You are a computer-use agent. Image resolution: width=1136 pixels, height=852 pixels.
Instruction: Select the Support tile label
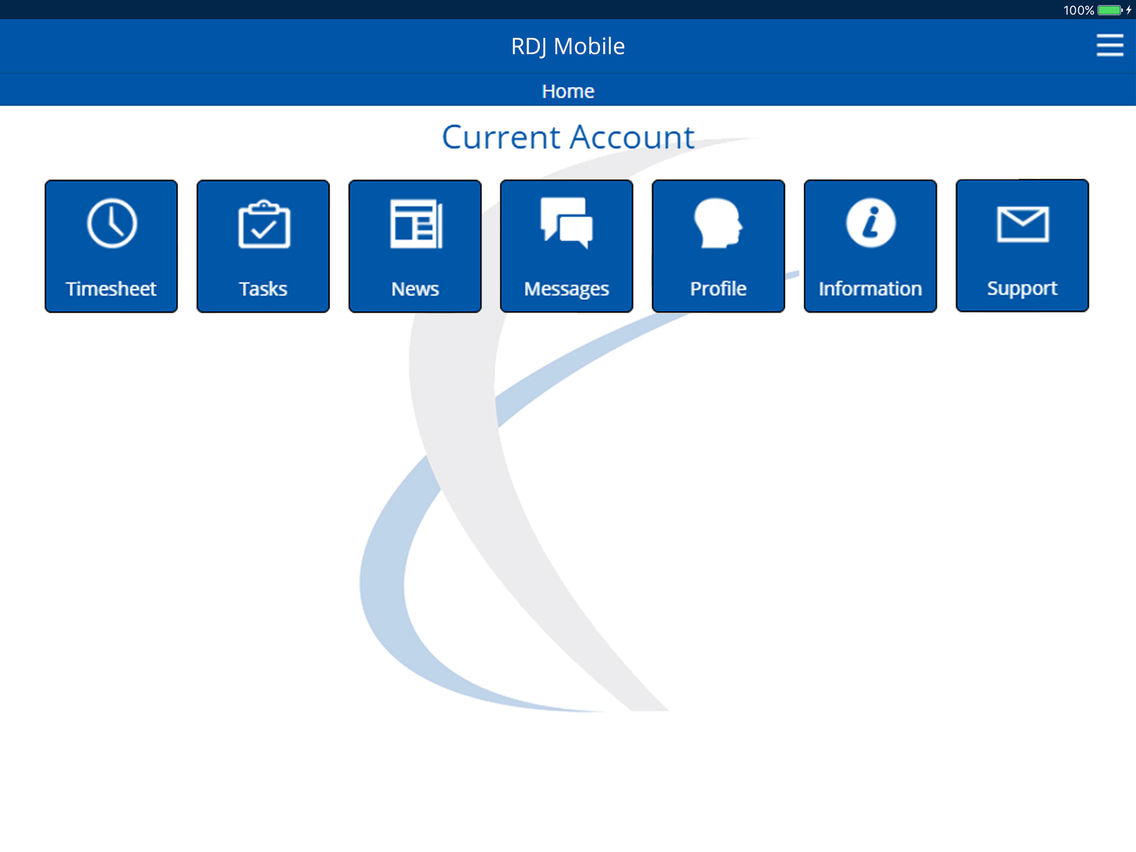[1022, 288]
